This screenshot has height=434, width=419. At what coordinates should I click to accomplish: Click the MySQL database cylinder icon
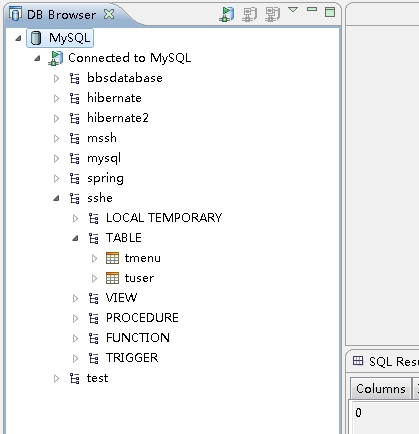[x=36, y=38]
